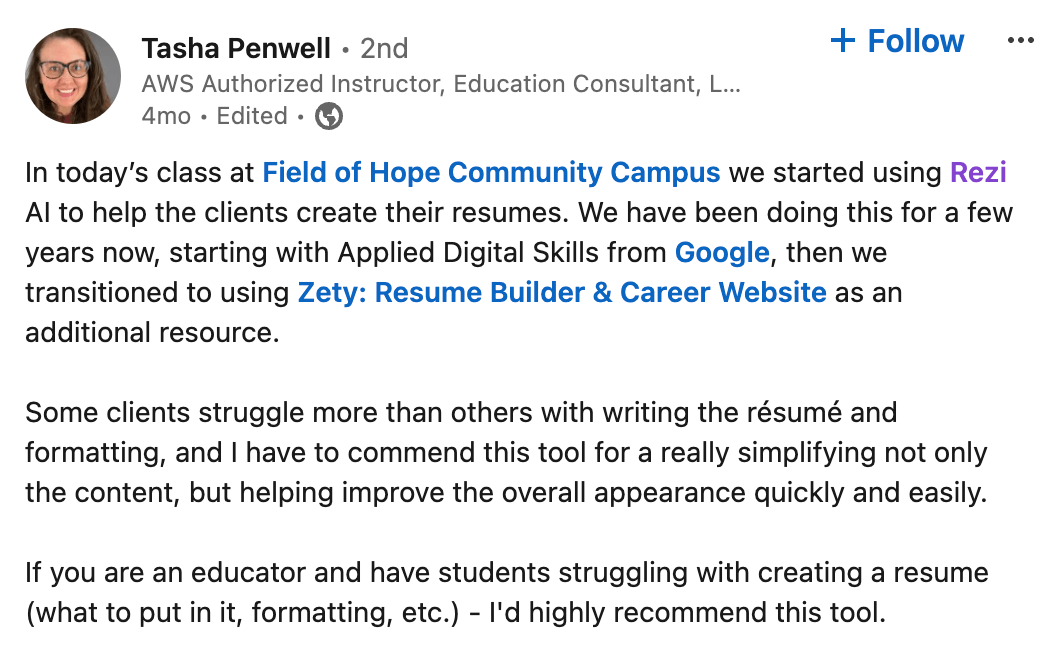Click the text 'additional resource.'
The height and width of the screenshot is (646, 1058).
pos(152,333)
